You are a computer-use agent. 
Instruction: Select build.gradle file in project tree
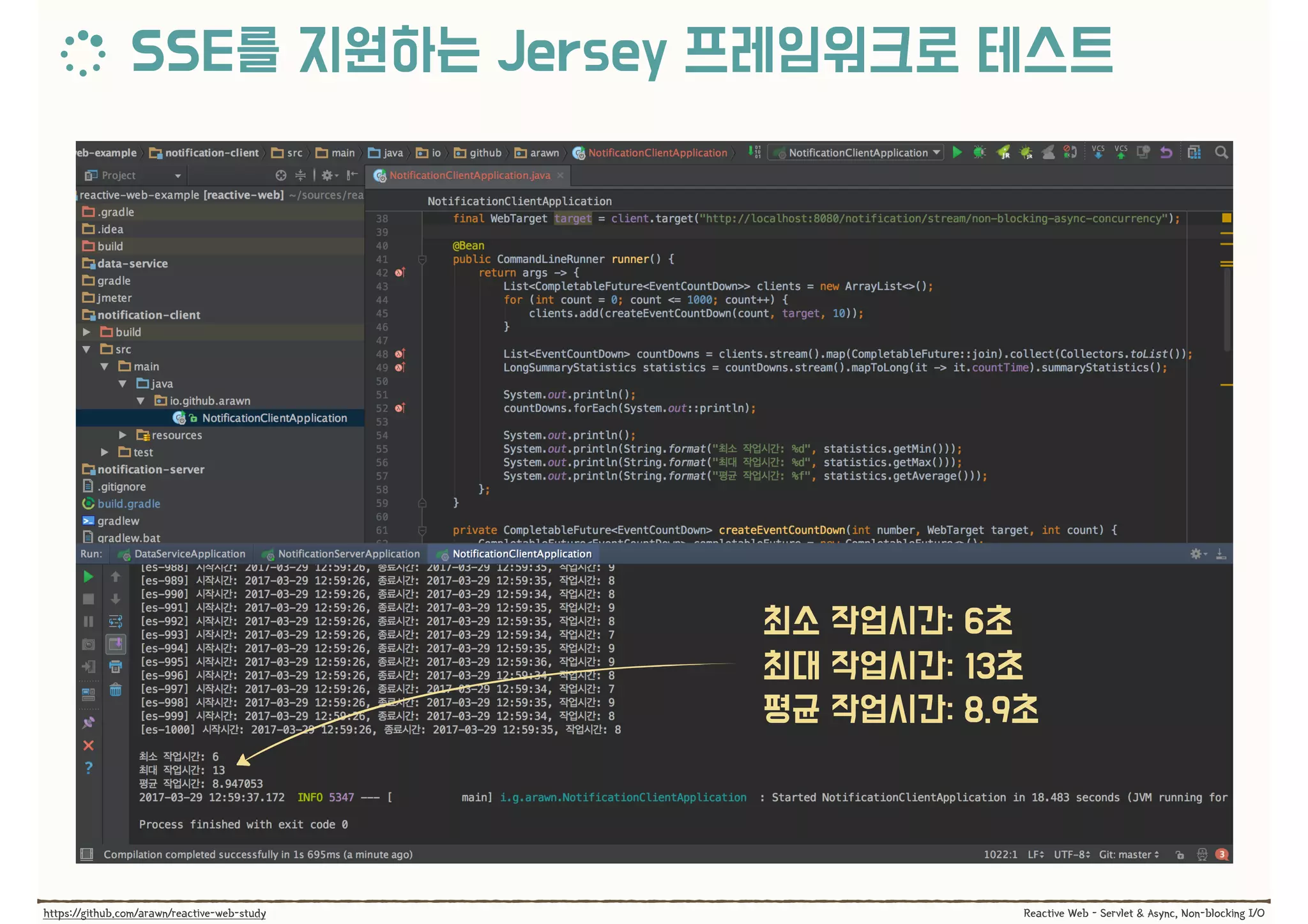(128, 504)
